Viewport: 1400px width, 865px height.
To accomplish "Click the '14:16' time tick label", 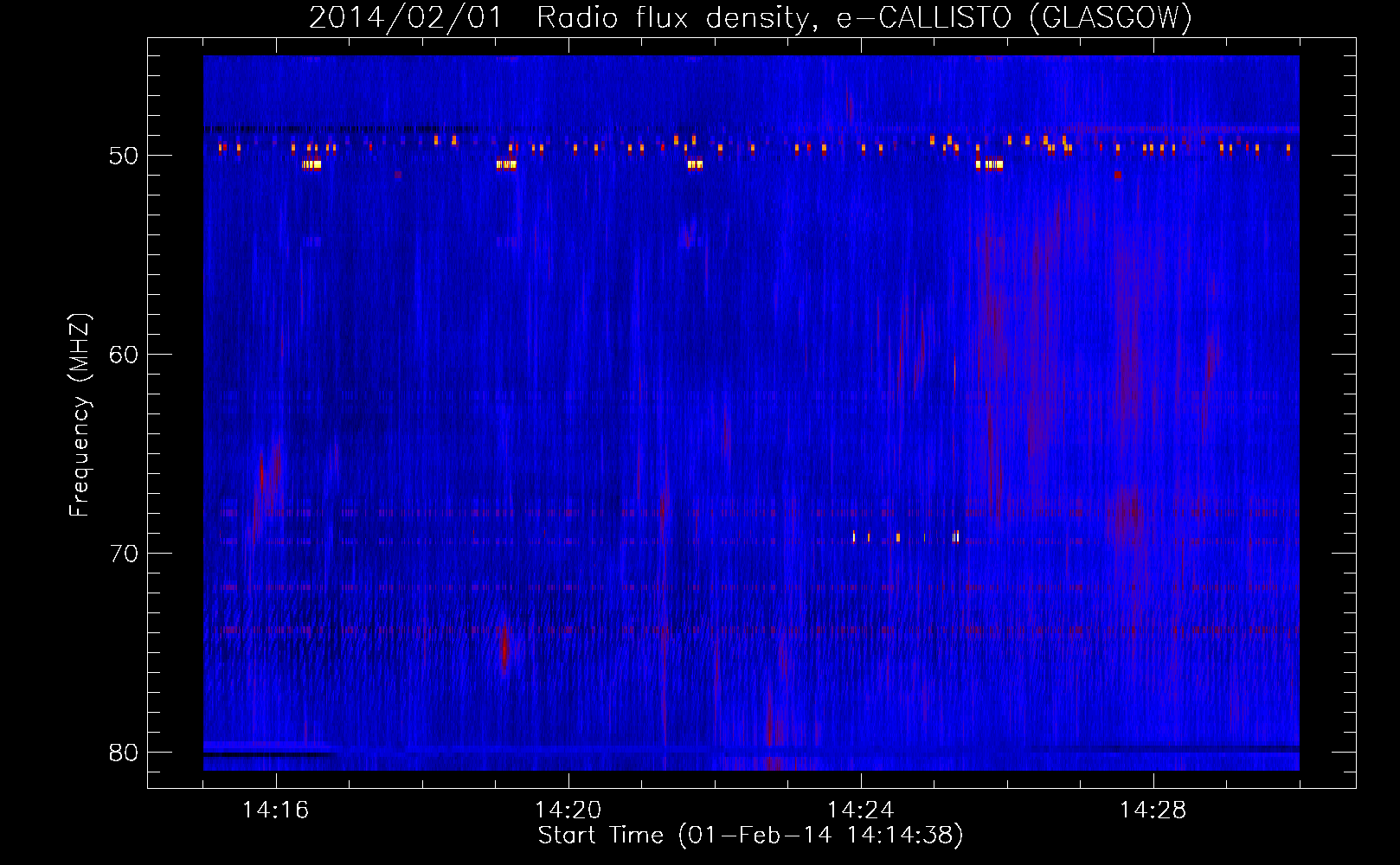I will 275,811.
